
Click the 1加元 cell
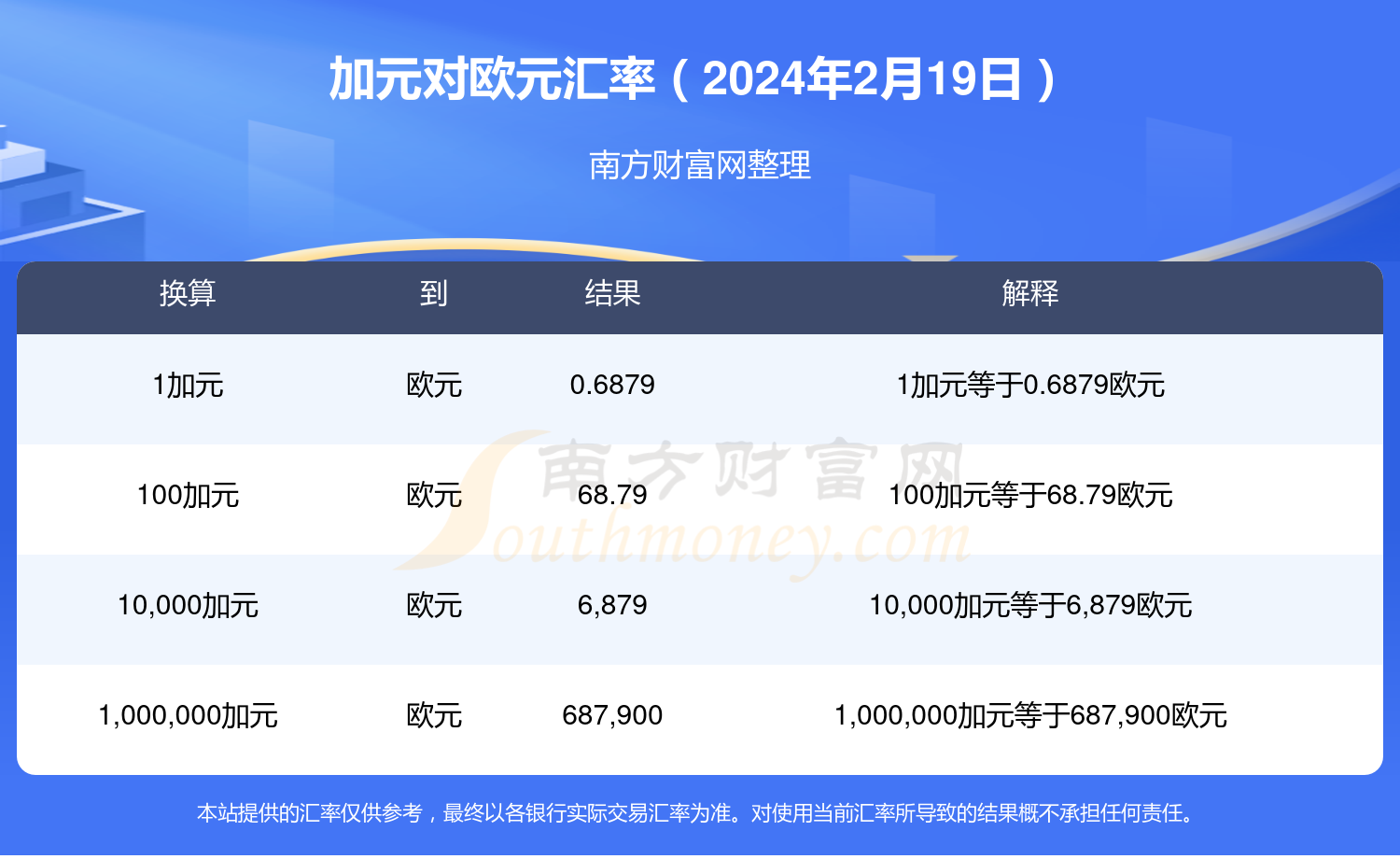coord(188,385)
